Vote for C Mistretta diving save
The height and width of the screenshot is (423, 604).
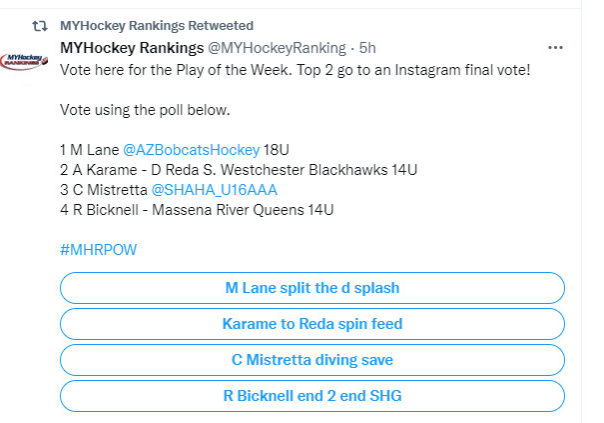312,360
